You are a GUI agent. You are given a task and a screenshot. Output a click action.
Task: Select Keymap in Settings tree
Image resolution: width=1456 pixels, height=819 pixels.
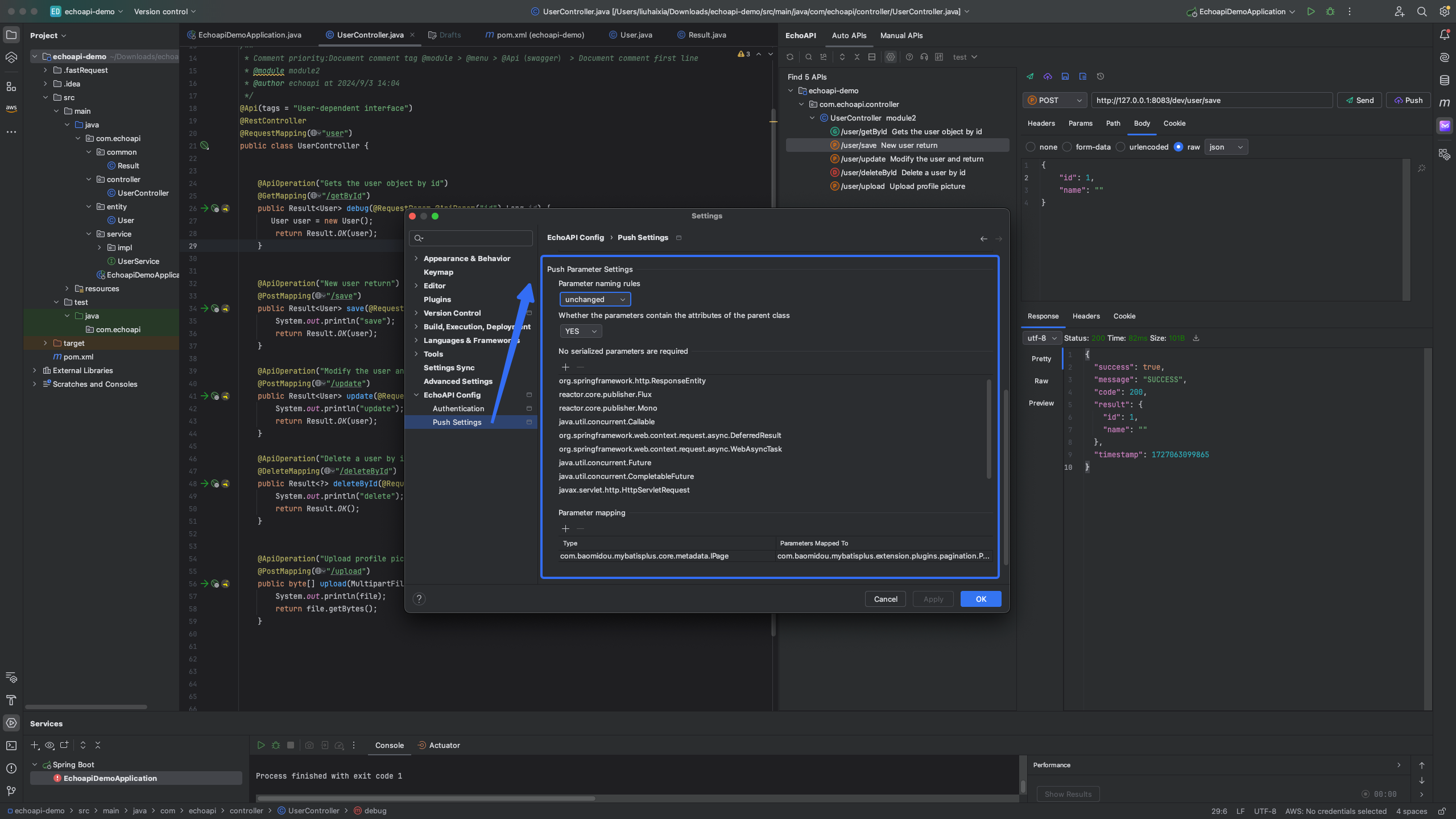[439, 272]
